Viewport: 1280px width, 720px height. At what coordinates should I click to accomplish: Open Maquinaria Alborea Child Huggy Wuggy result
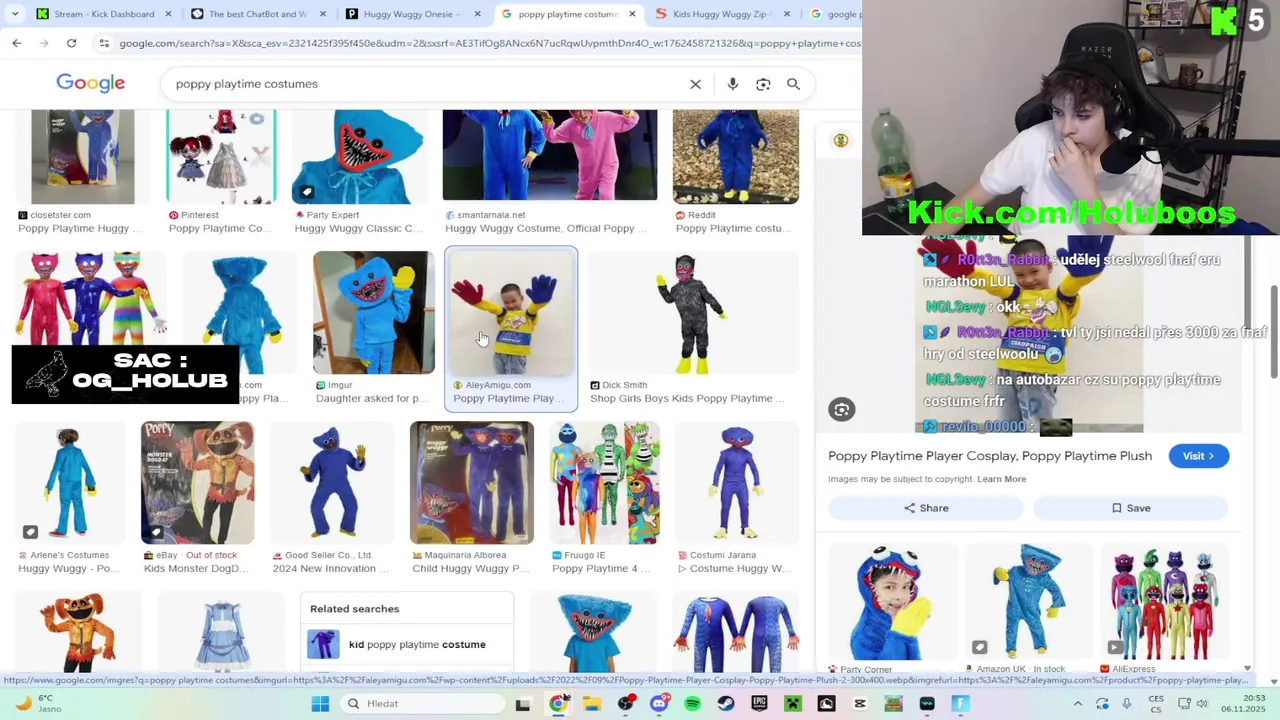point(471,499)
